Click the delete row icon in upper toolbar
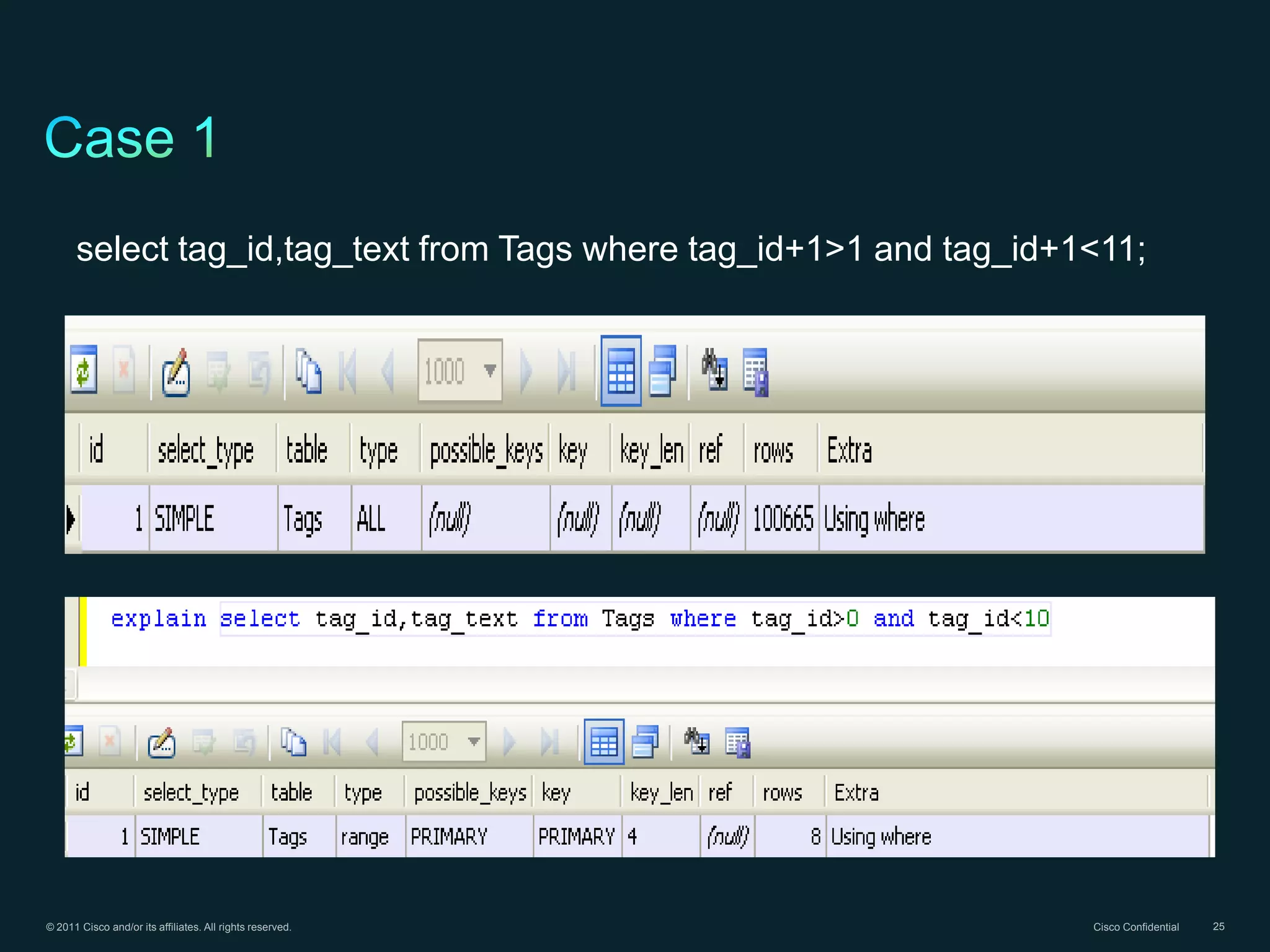Screen dimensions: 1270x952 [124, 370]
